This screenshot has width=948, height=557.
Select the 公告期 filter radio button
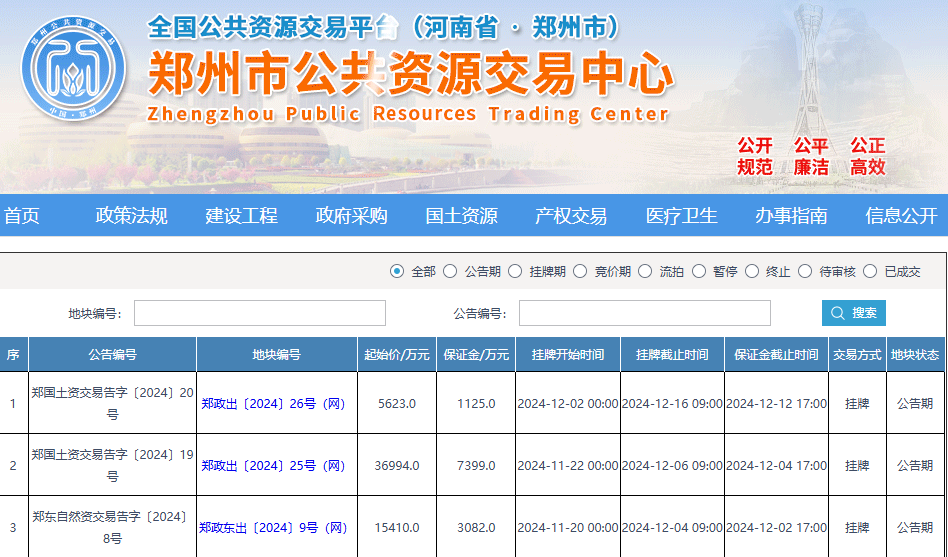[x=450, y=271]
